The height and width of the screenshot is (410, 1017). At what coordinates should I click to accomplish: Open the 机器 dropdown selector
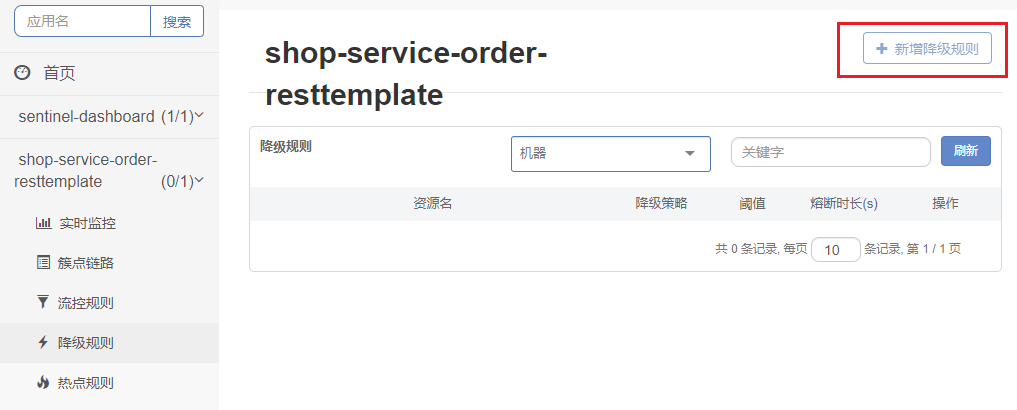point(611,154)
